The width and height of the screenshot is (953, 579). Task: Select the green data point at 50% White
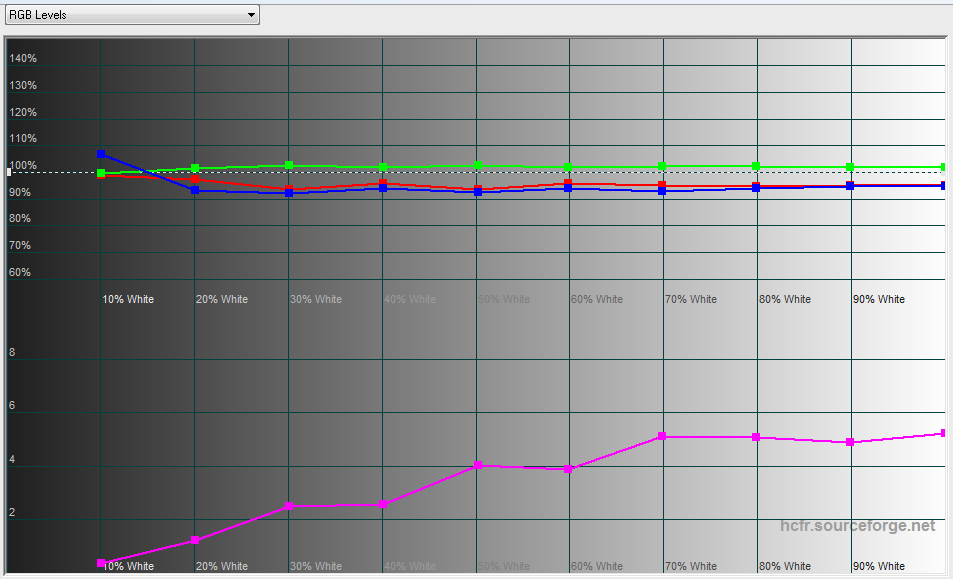click(478, 165)
